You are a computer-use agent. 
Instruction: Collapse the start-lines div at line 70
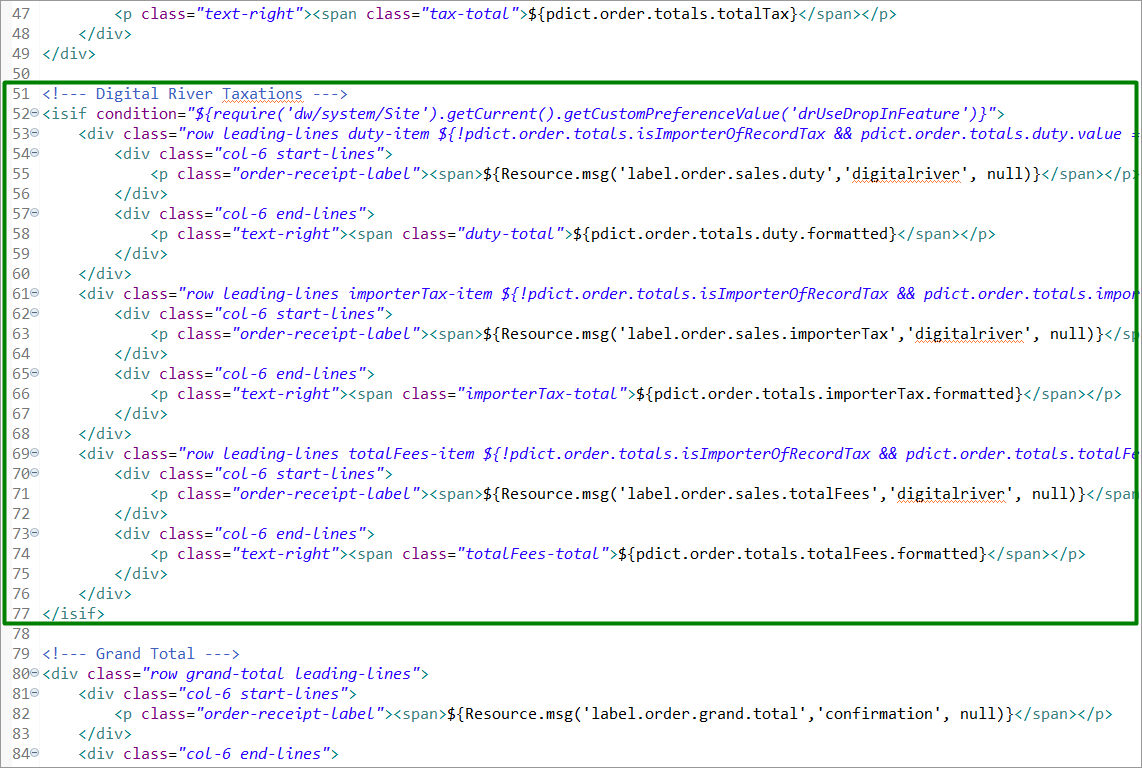(34, 473)
